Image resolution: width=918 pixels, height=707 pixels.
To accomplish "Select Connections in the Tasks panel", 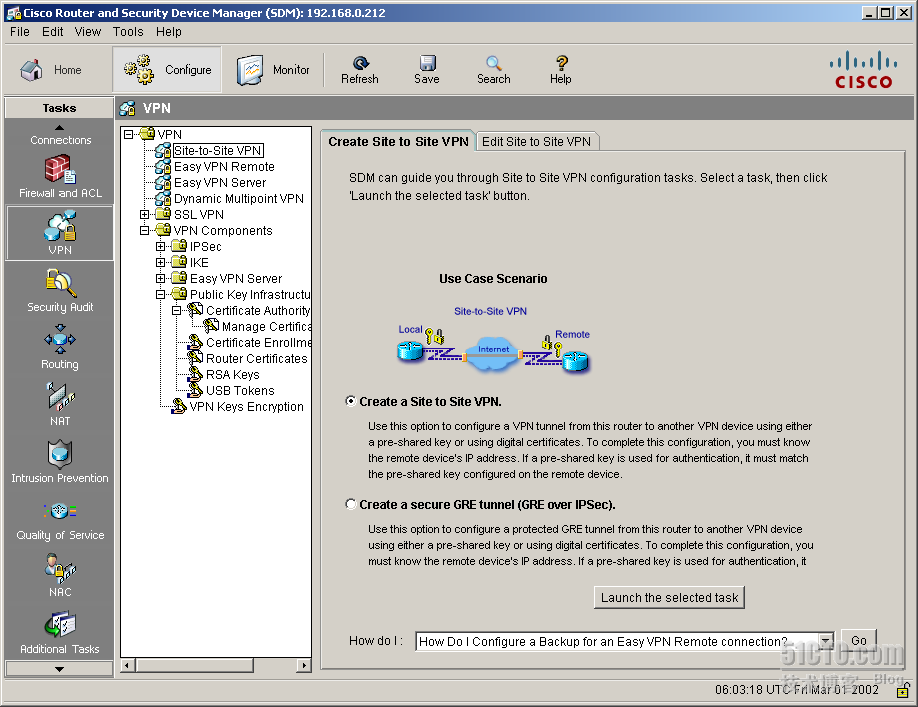I will (60, 140).
